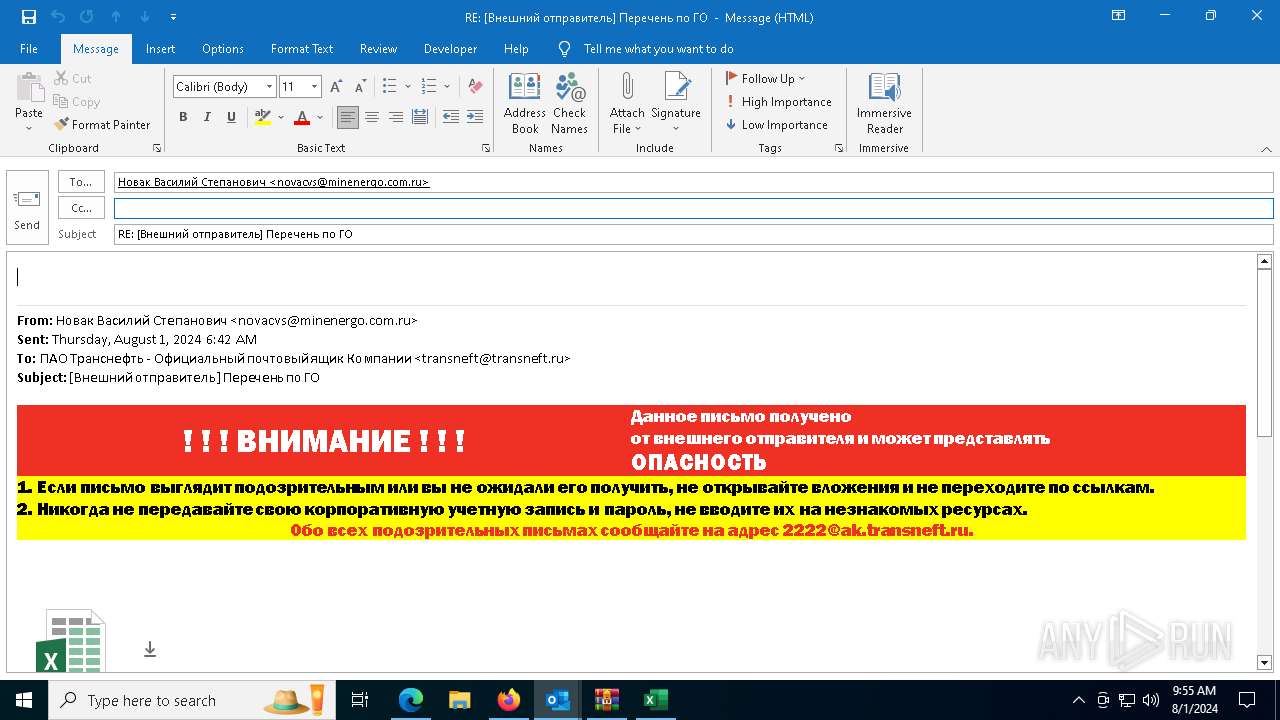Open Tags dialog launcher
This screenshot has width=1280, height=720.
(x=839, y=148)
